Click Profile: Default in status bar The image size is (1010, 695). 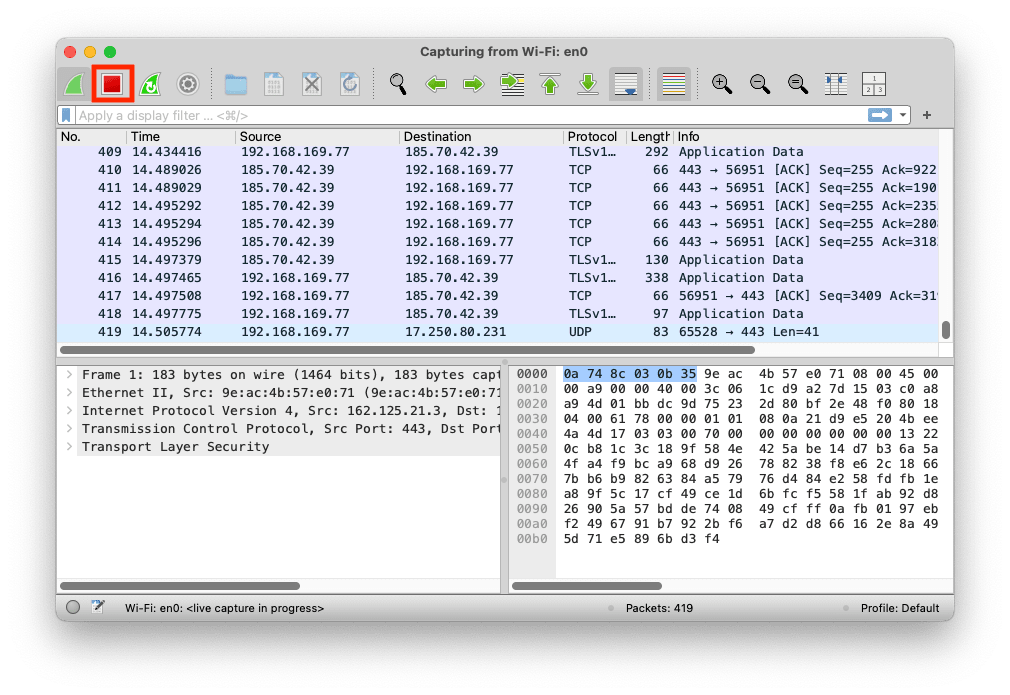900,608
